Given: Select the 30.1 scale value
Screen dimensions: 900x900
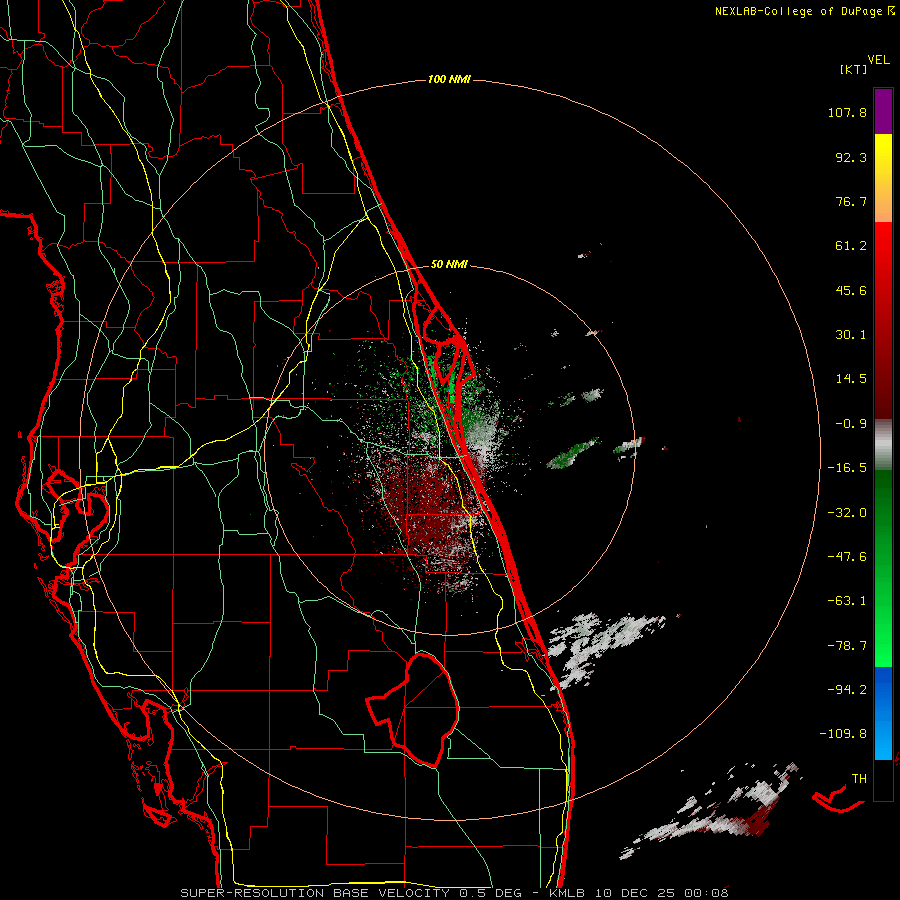Looking at the screenshot, I should 851,335.
